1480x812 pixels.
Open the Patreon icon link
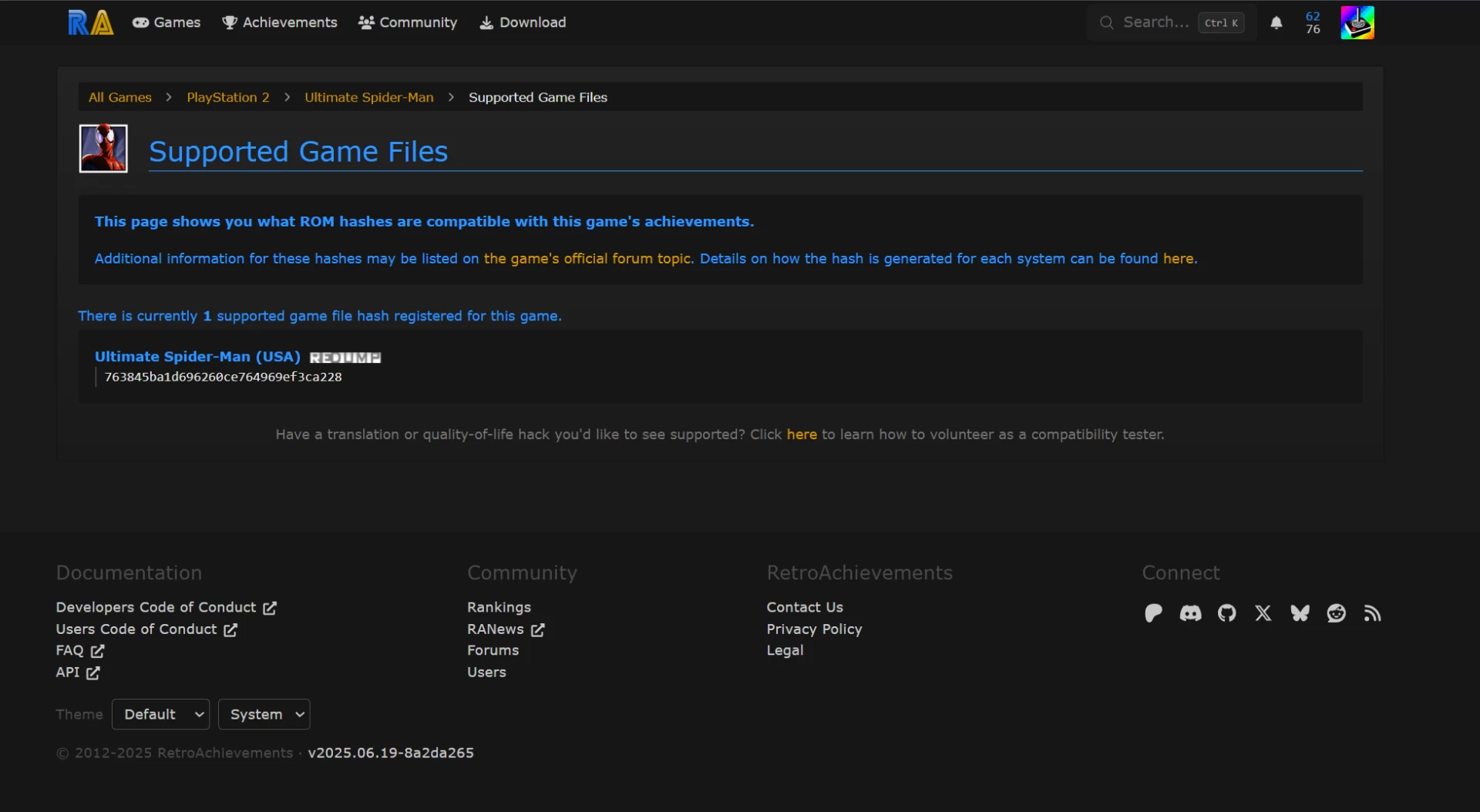click(x=1153, y=613)
